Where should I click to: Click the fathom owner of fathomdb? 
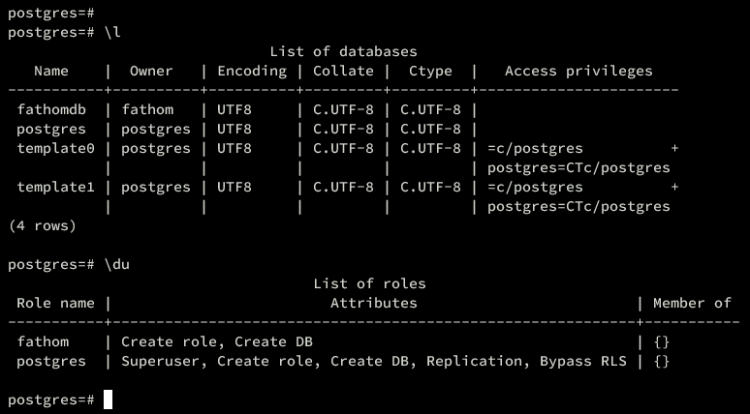click(x=147, y=110)
